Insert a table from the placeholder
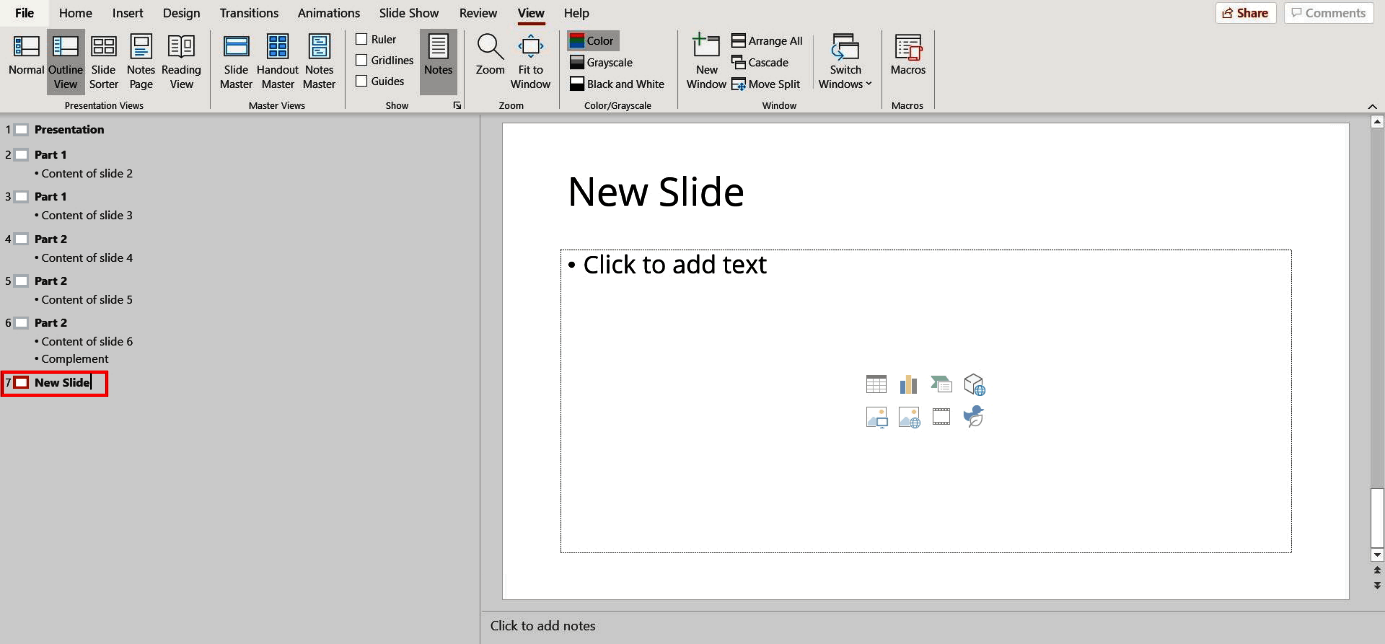 (x=876, y=383)
